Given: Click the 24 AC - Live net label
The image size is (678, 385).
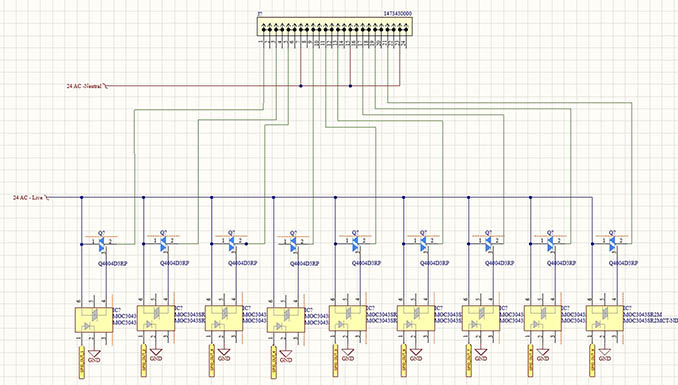Looking at the screenshot, I should click(28, 198).
